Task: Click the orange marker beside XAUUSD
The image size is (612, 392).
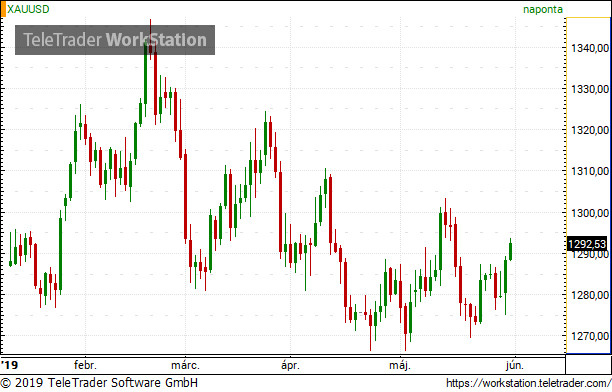Action: [x=3, y=9]
